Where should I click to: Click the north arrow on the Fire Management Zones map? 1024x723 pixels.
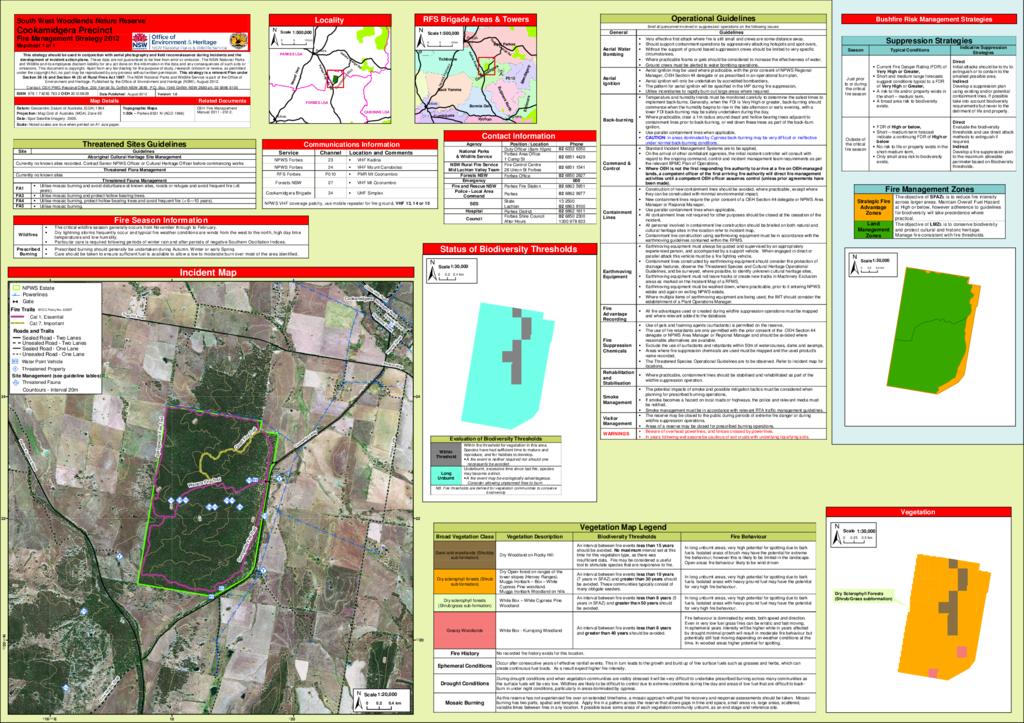(854, 264)
